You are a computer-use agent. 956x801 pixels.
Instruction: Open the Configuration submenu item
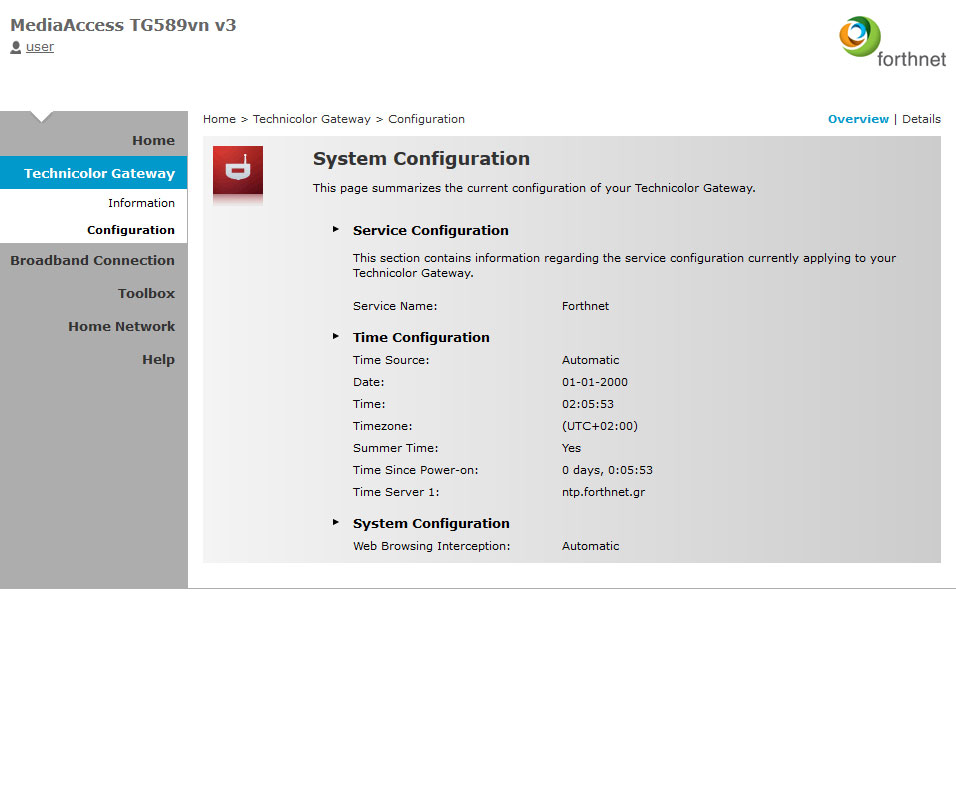(x=130, y=230)
